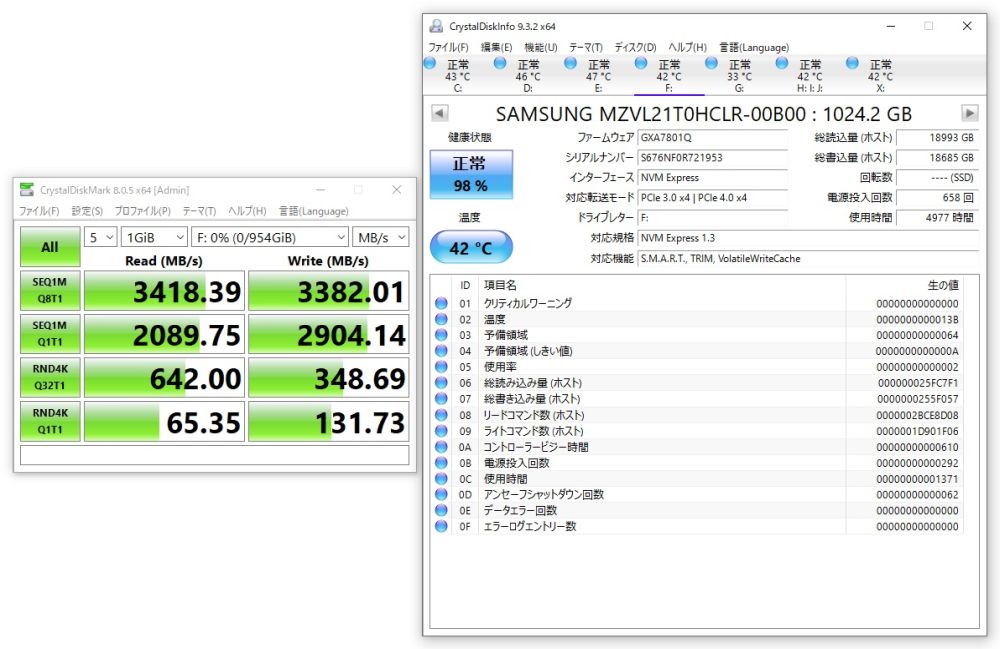This screenshot has height=649, width=1000.
Task: Click the power-on hours value 4977 時間
Action: [x=936, y=217]
